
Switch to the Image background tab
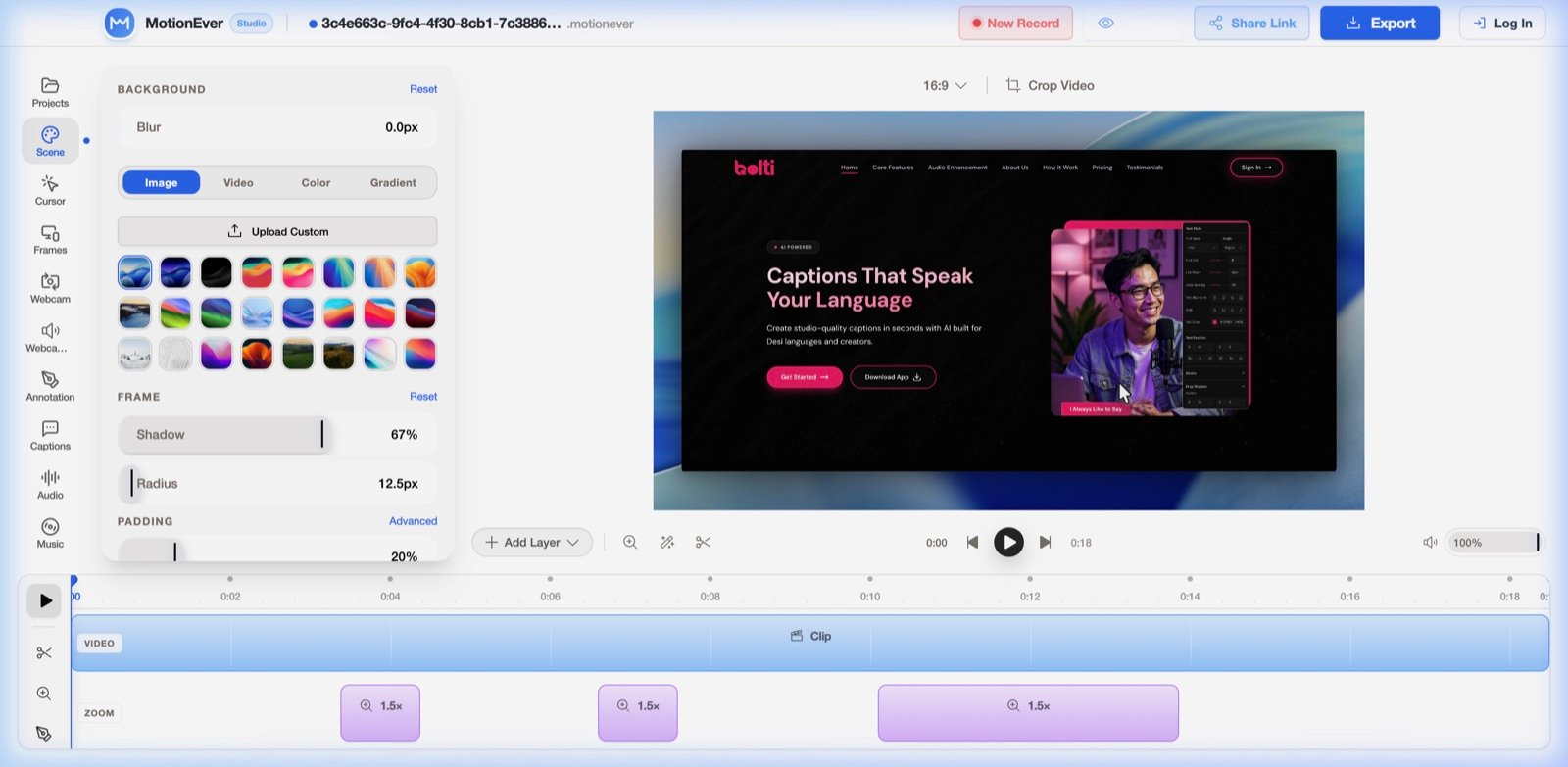tap(161, 182)
